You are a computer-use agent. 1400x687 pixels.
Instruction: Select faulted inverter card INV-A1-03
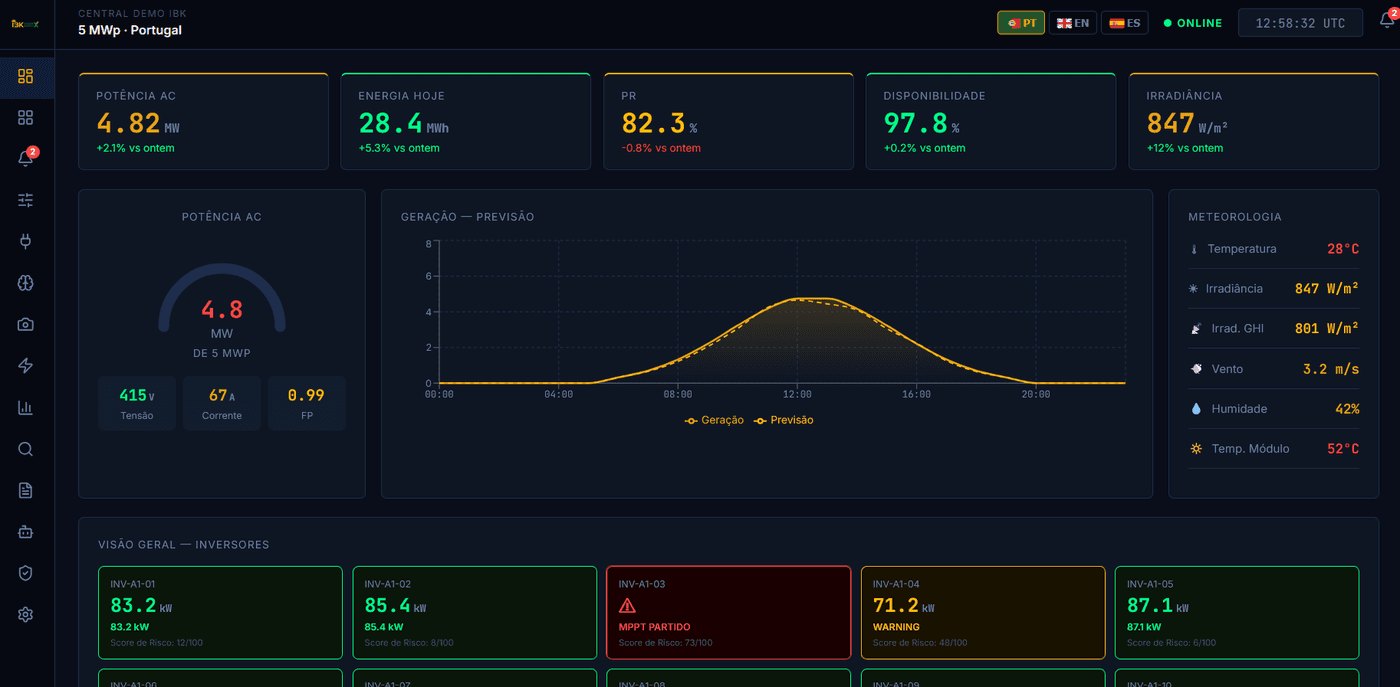click(728, 613)
